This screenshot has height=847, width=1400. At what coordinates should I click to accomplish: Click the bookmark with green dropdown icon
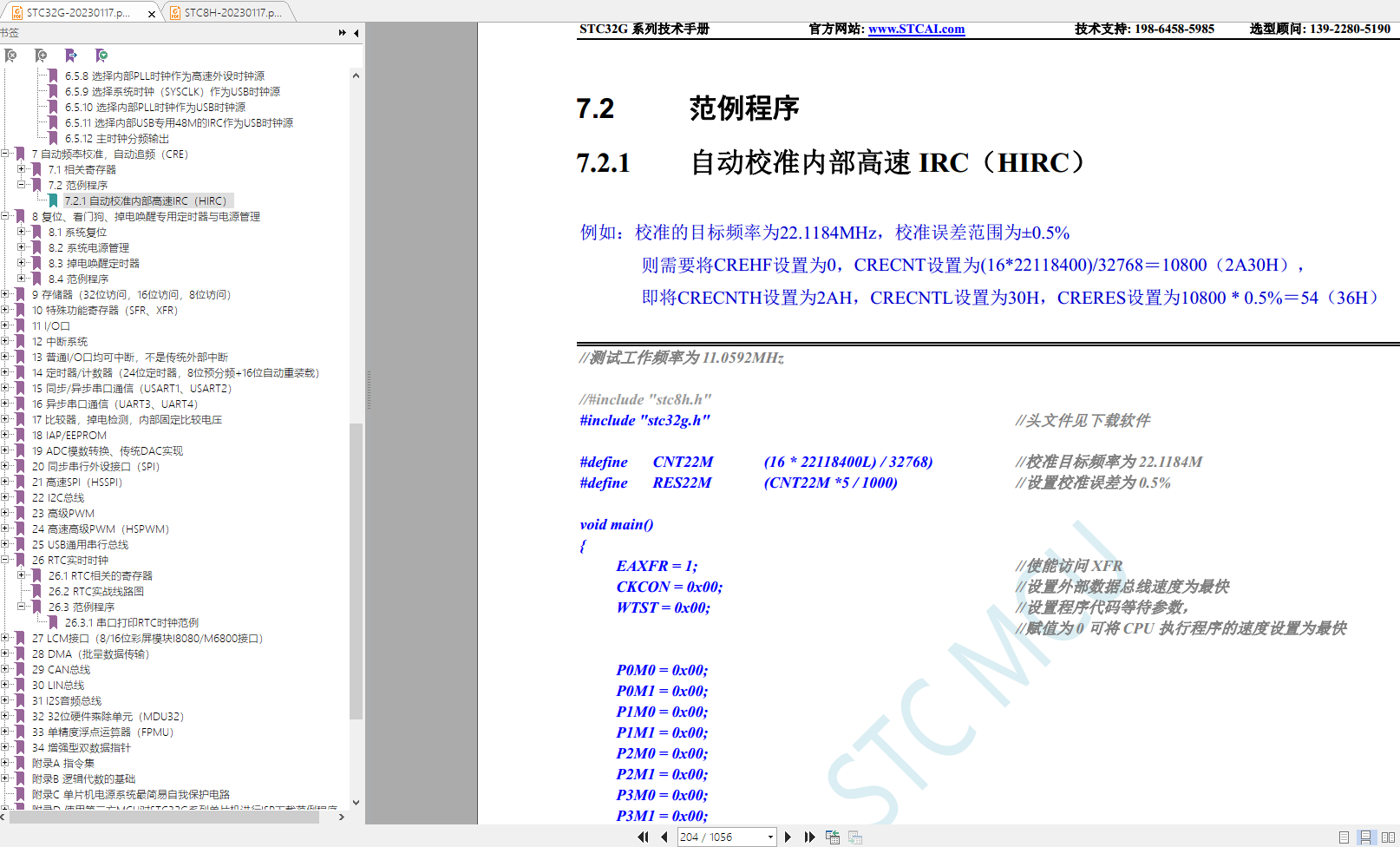coord(101,56)
